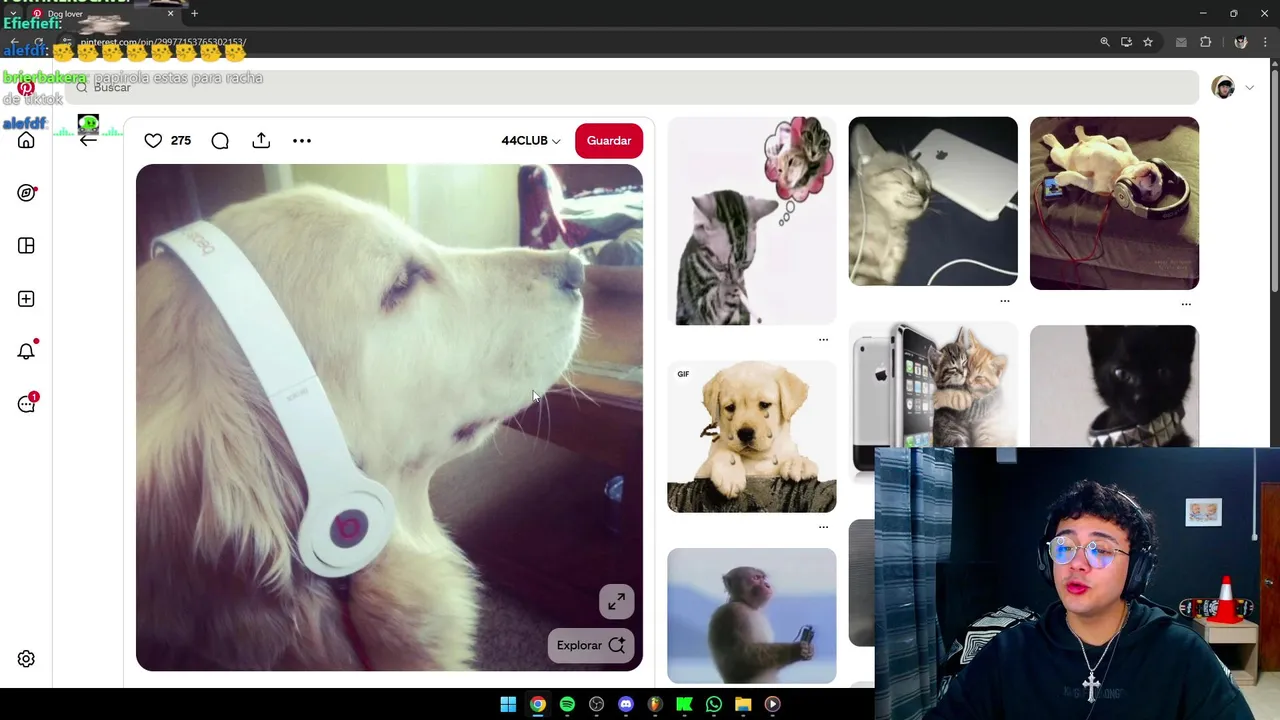Click the create plus icon in sidebar
This screenshot has width=1280, height=720.
[26, 299]
